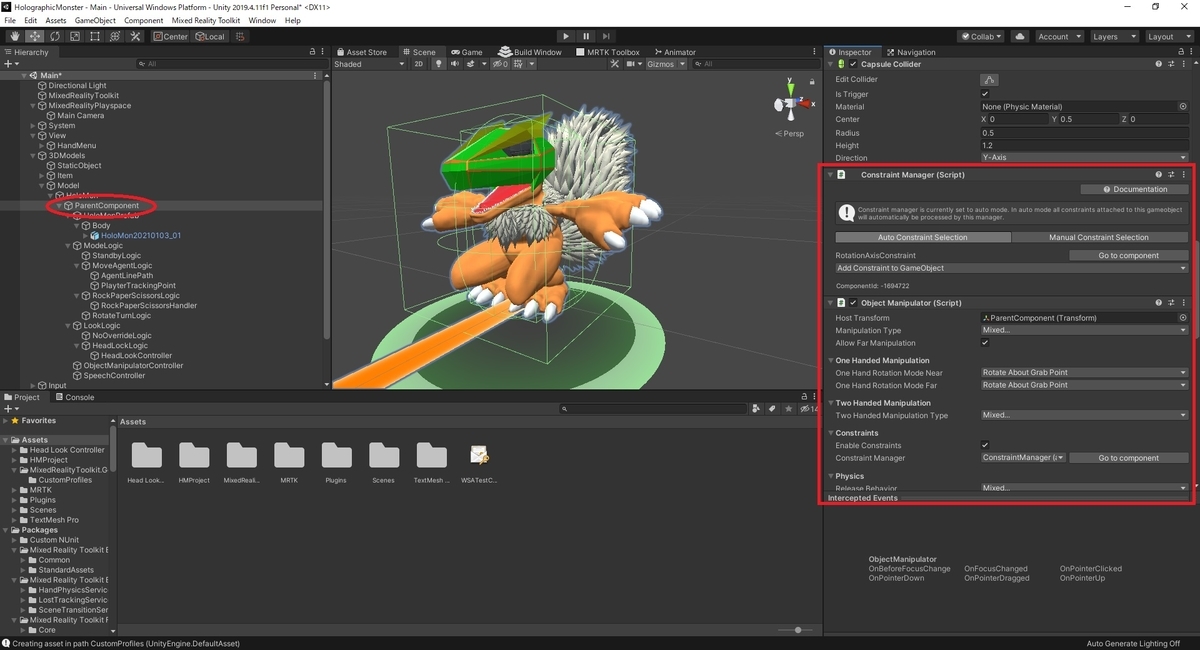
Task: Click RotationAxisConstraint Go to component
Action: pos(1129,255)
